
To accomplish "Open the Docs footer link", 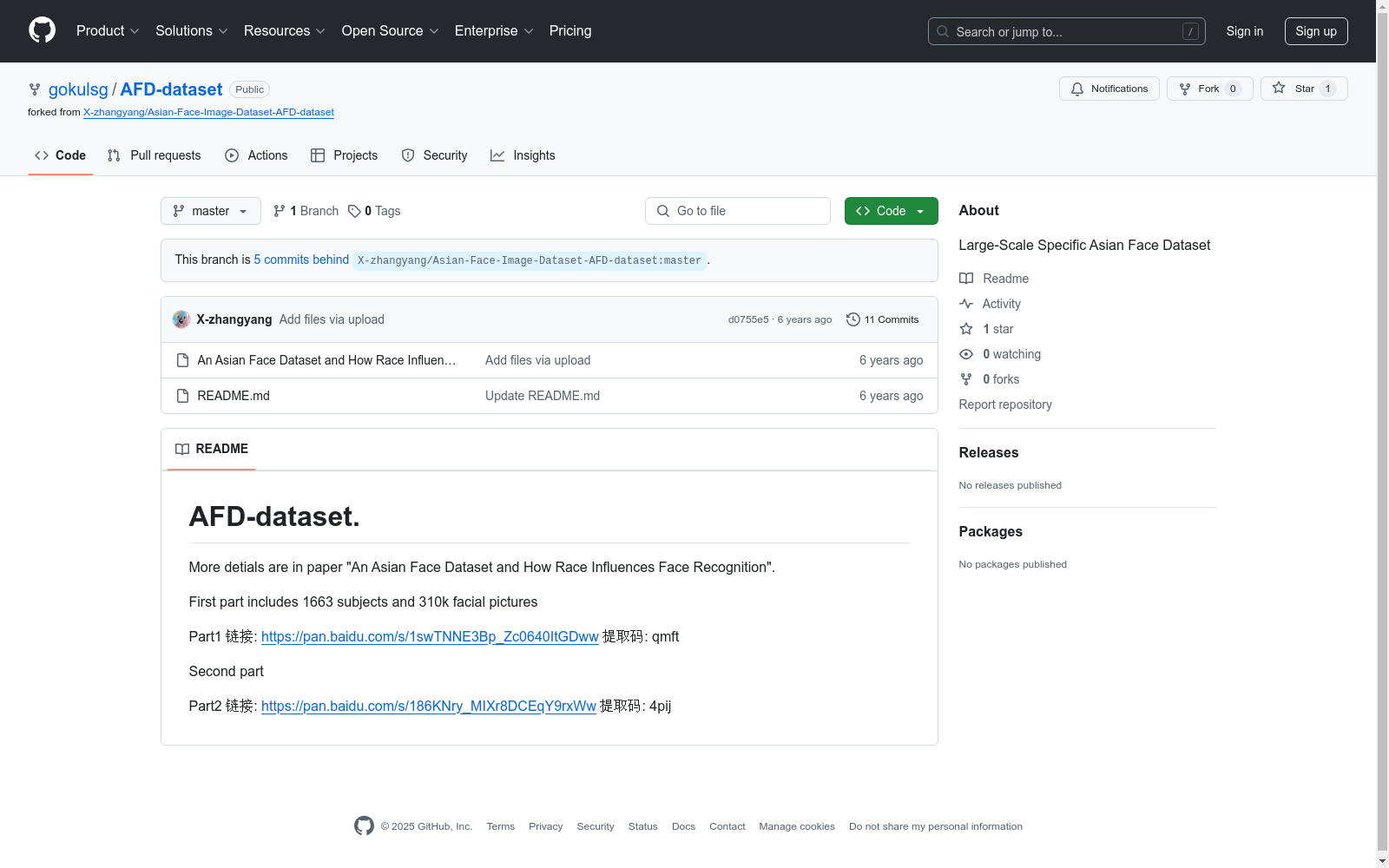I will click(684, 826).
